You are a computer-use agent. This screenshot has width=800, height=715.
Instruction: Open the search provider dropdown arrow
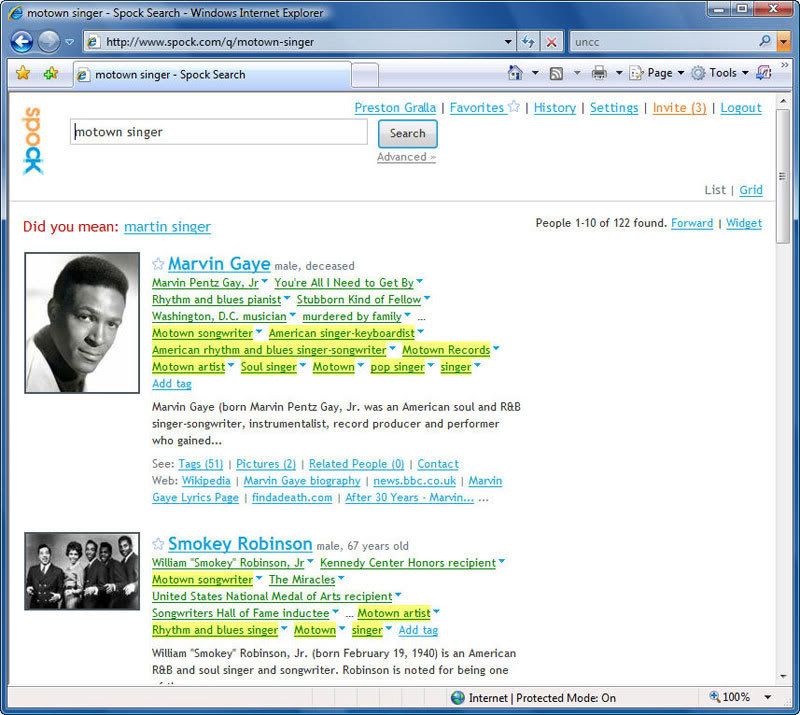(x=783, y=42)
